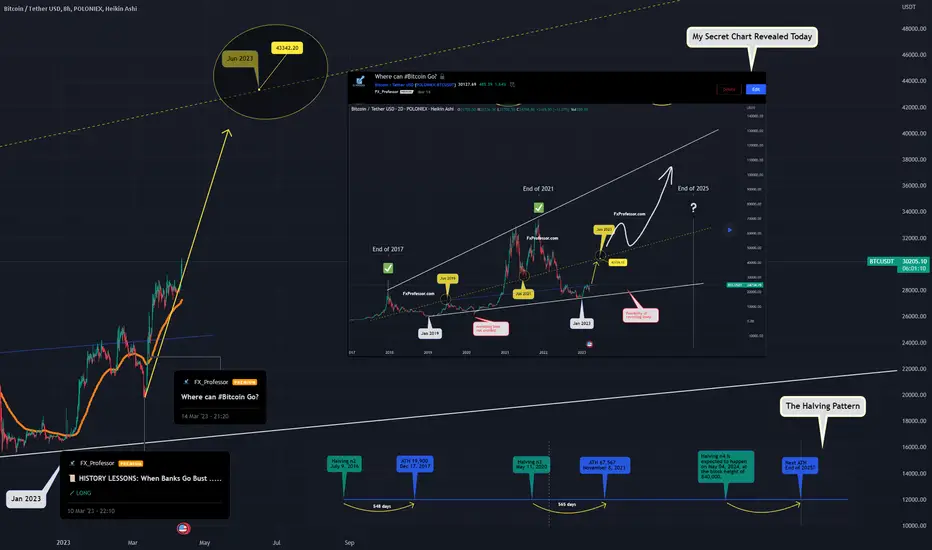932x550 pixels.
Task: Click green checkmark under End of 2017
Action: (x=388, y=268)
